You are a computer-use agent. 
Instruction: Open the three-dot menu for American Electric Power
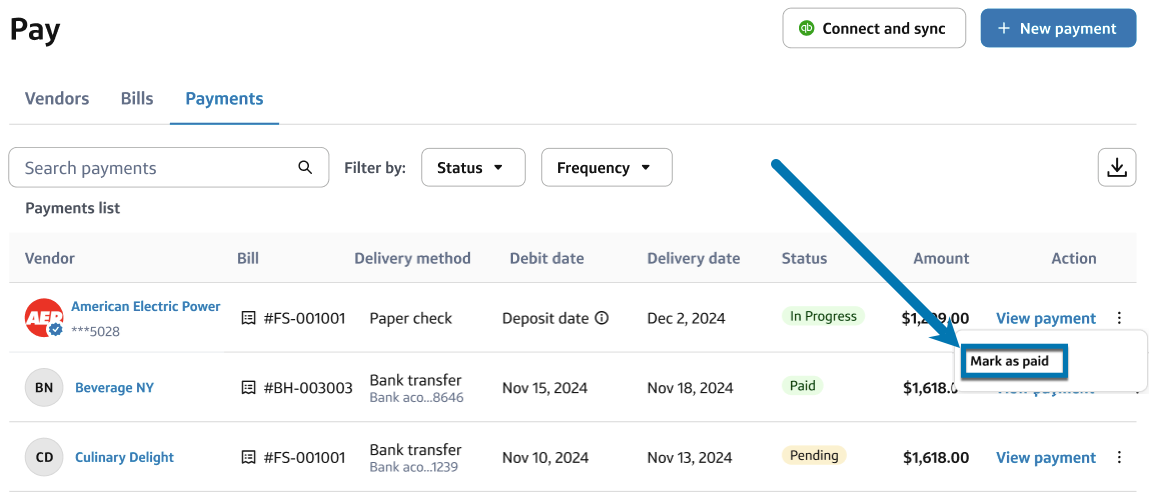tap(1119, 318)
